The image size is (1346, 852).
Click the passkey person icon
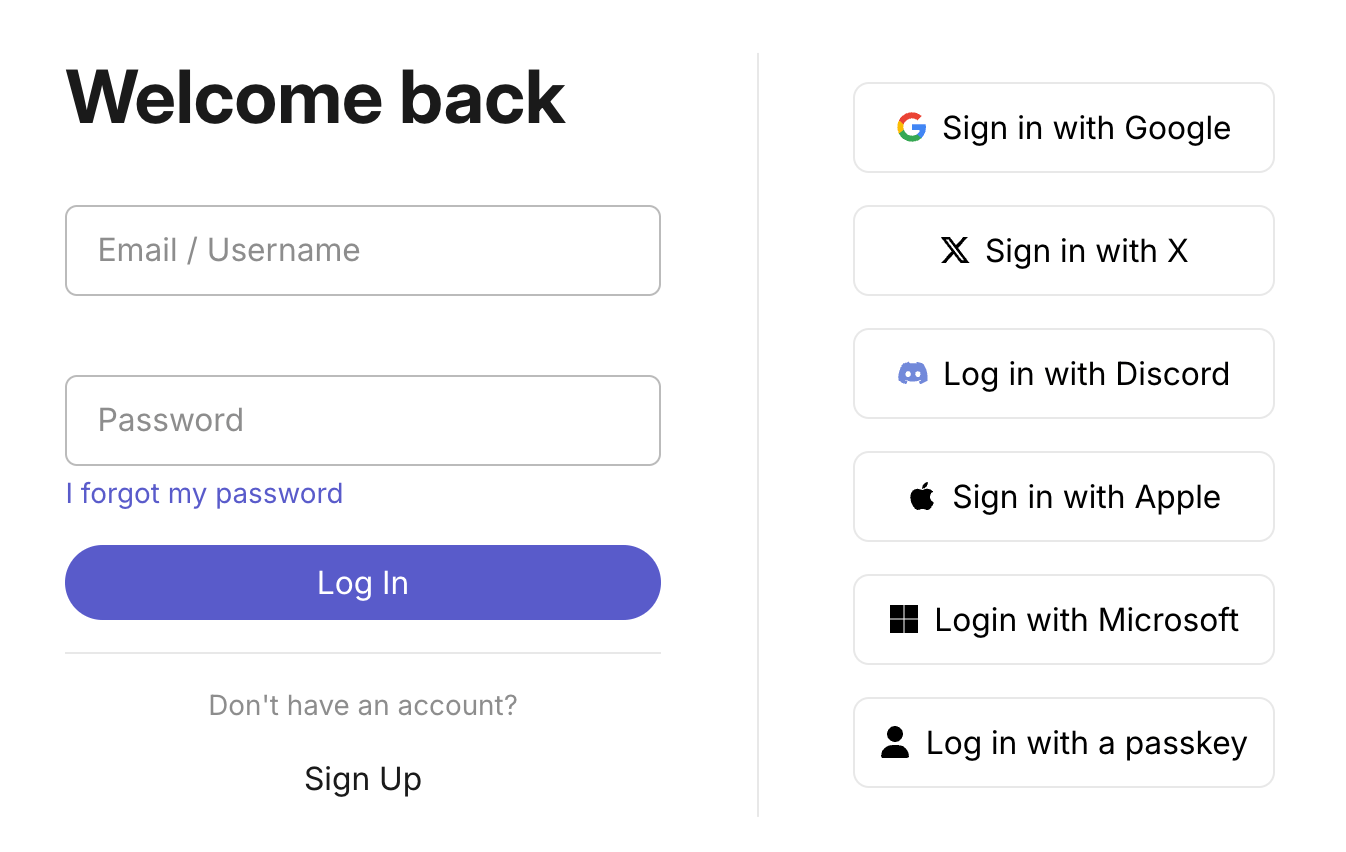(895, 743)
